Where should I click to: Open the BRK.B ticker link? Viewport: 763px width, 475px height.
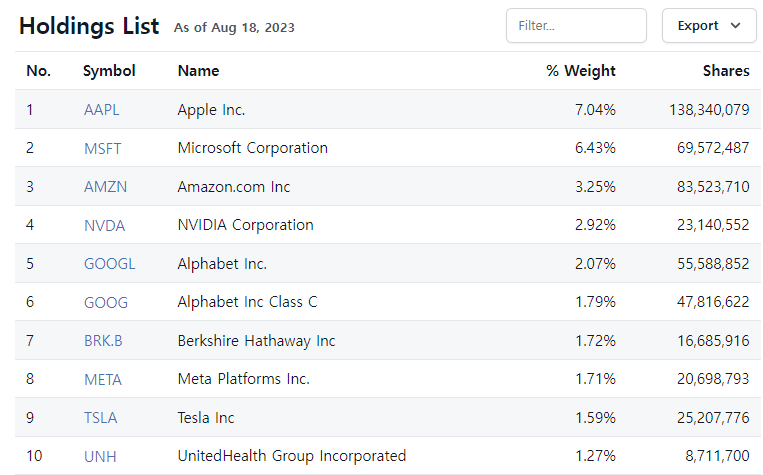103,341
